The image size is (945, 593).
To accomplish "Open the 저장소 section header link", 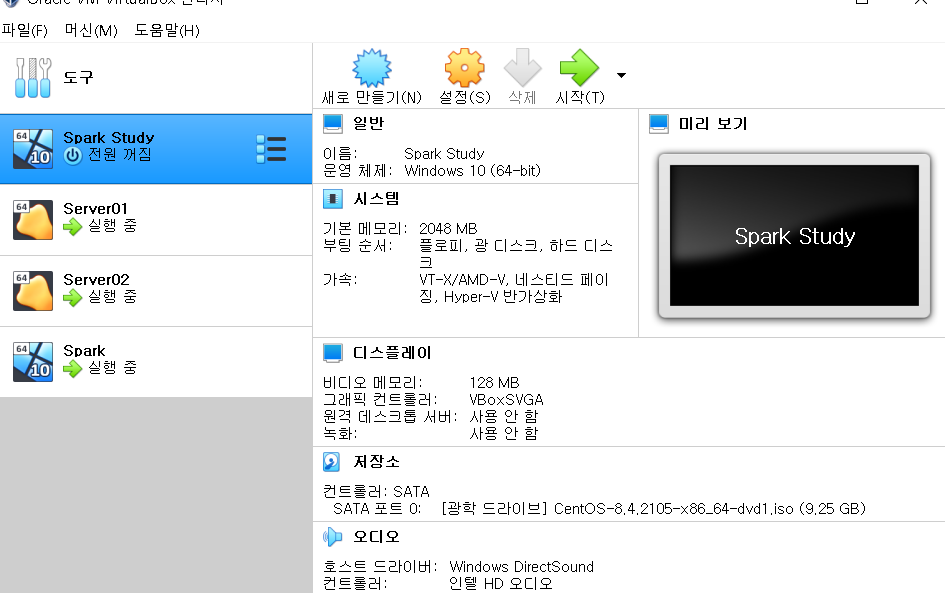I will (376, 462).
